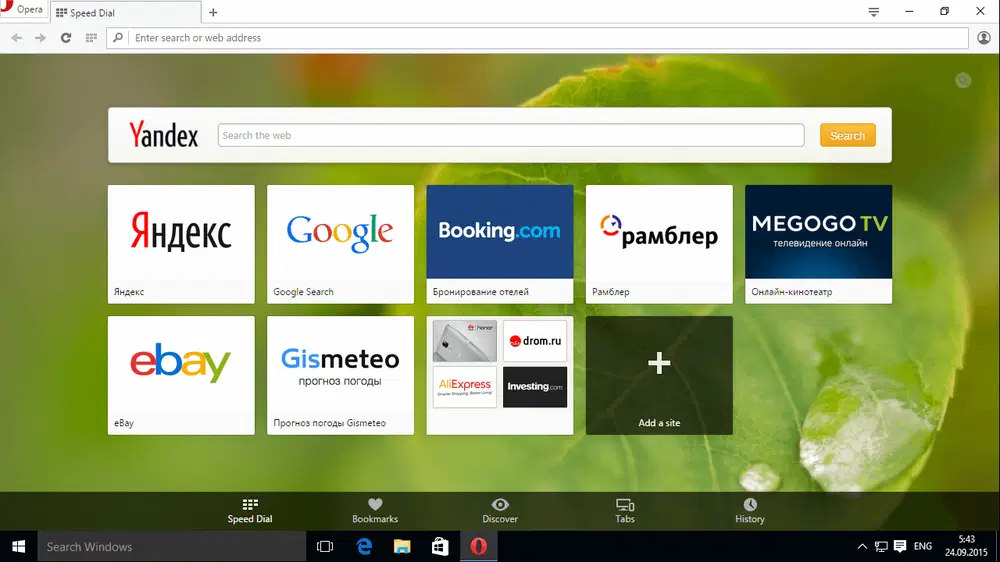The image size is (1000, 562).
Task: Switch to History bottom tab
Action: pyautogui.click(x=750, y=511)
